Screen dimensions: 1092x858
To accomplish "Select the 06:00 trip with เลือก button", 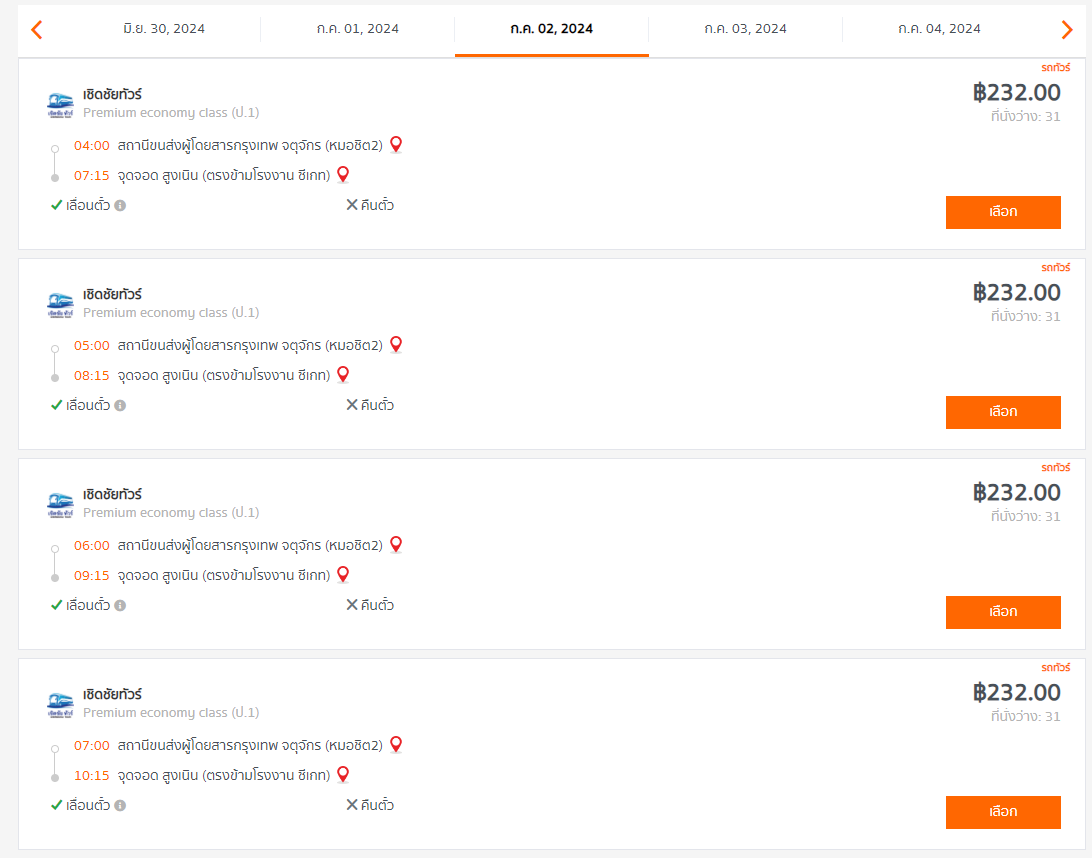I will coord(1003,612).
